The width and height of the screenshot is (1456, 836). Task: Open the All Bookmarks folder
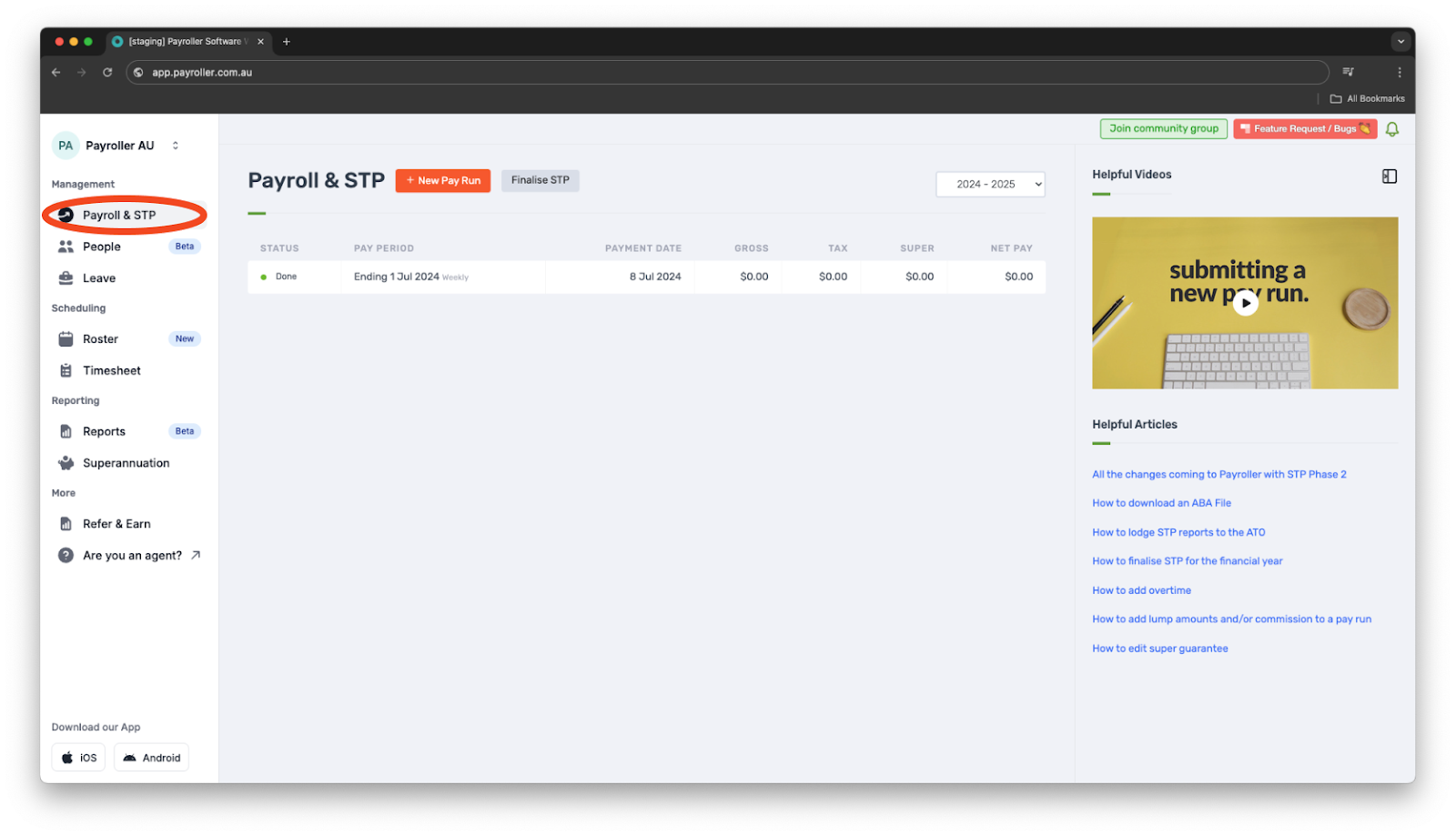[1367, 98]
